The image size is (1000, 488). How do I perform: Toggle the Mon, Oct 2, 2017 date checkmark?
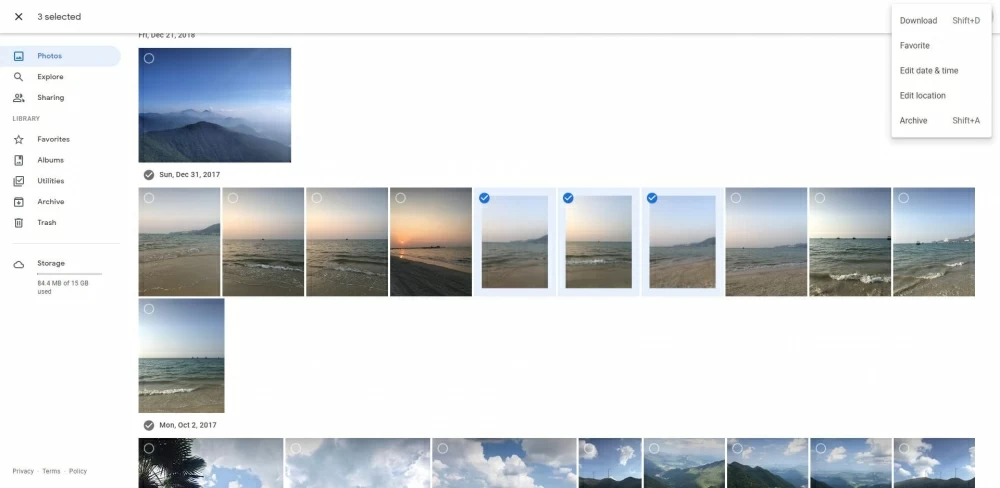[149, 425]
